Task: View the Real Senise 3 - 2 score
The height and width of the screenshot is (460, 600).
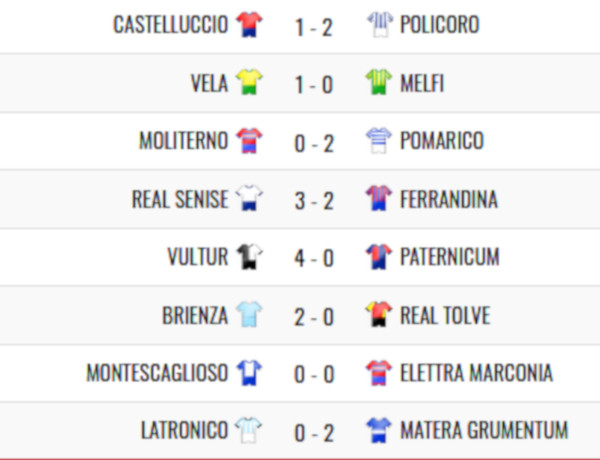Action: point(314,201)
